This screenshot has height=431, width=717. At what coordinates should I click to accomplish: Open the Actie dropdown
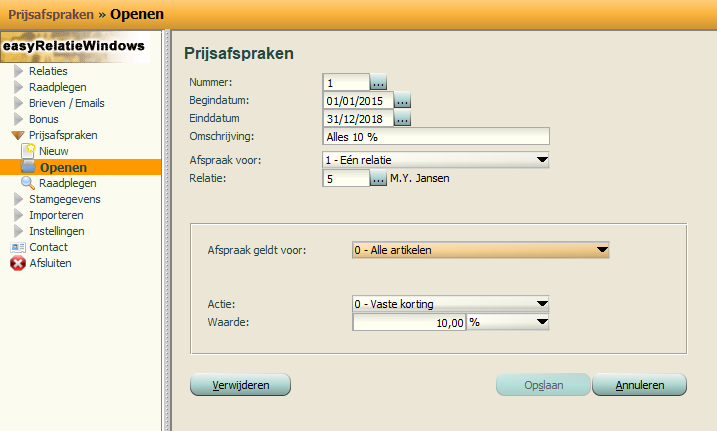click(x=450, y=304)
